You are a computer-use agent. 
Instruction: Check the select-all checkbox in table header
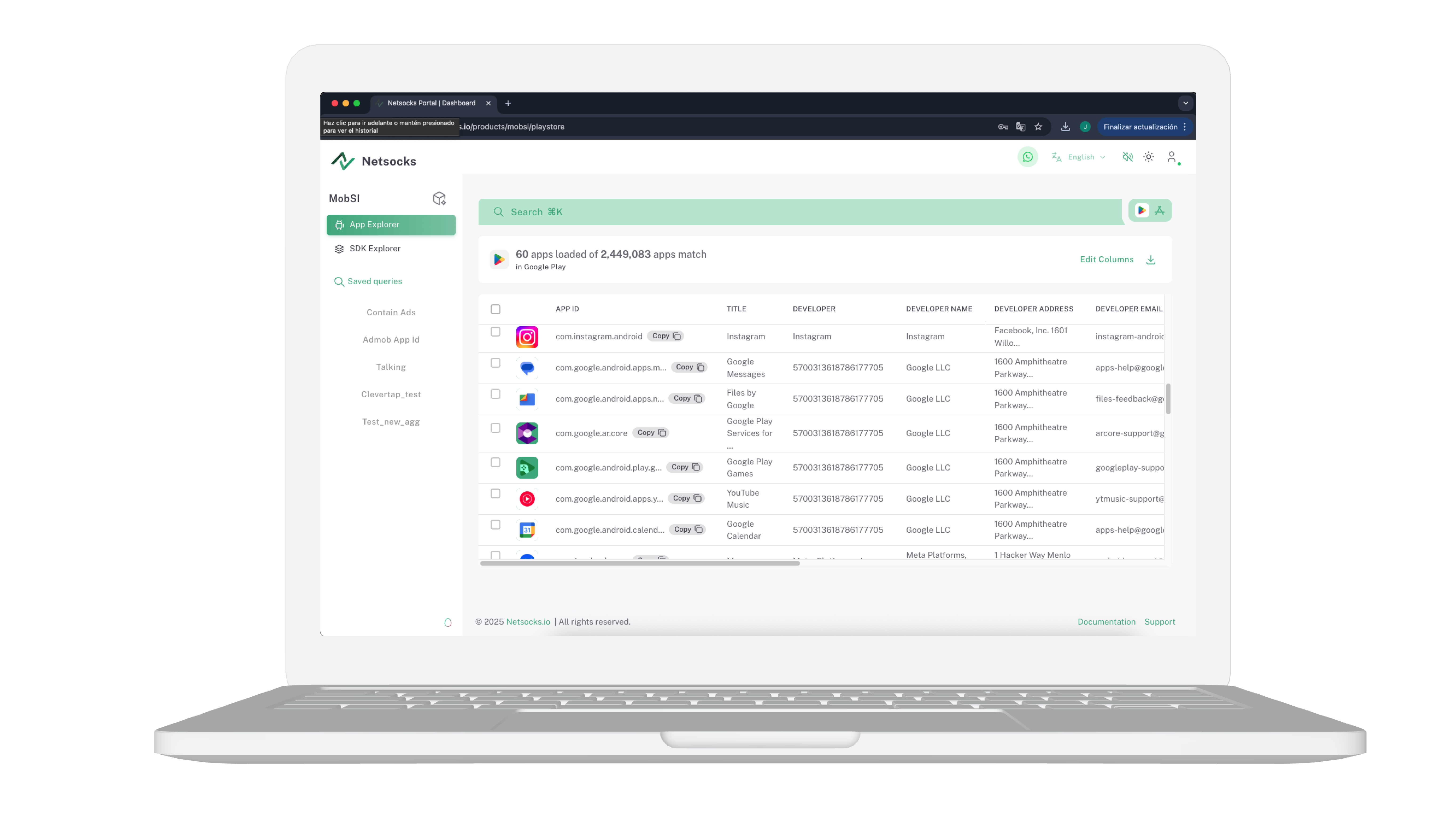[x=496, y=309]
